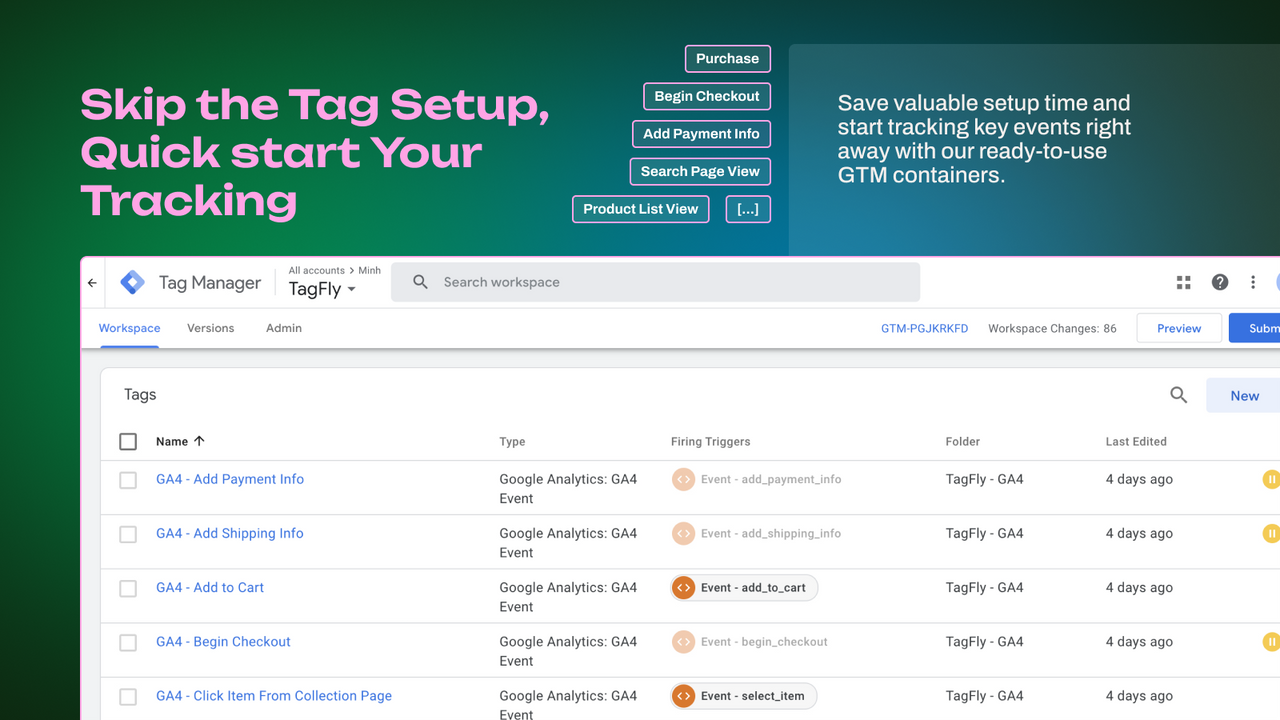Viewport: 1280px width, 720px height.
Task: Click the Preview button
Action: 1179,328
